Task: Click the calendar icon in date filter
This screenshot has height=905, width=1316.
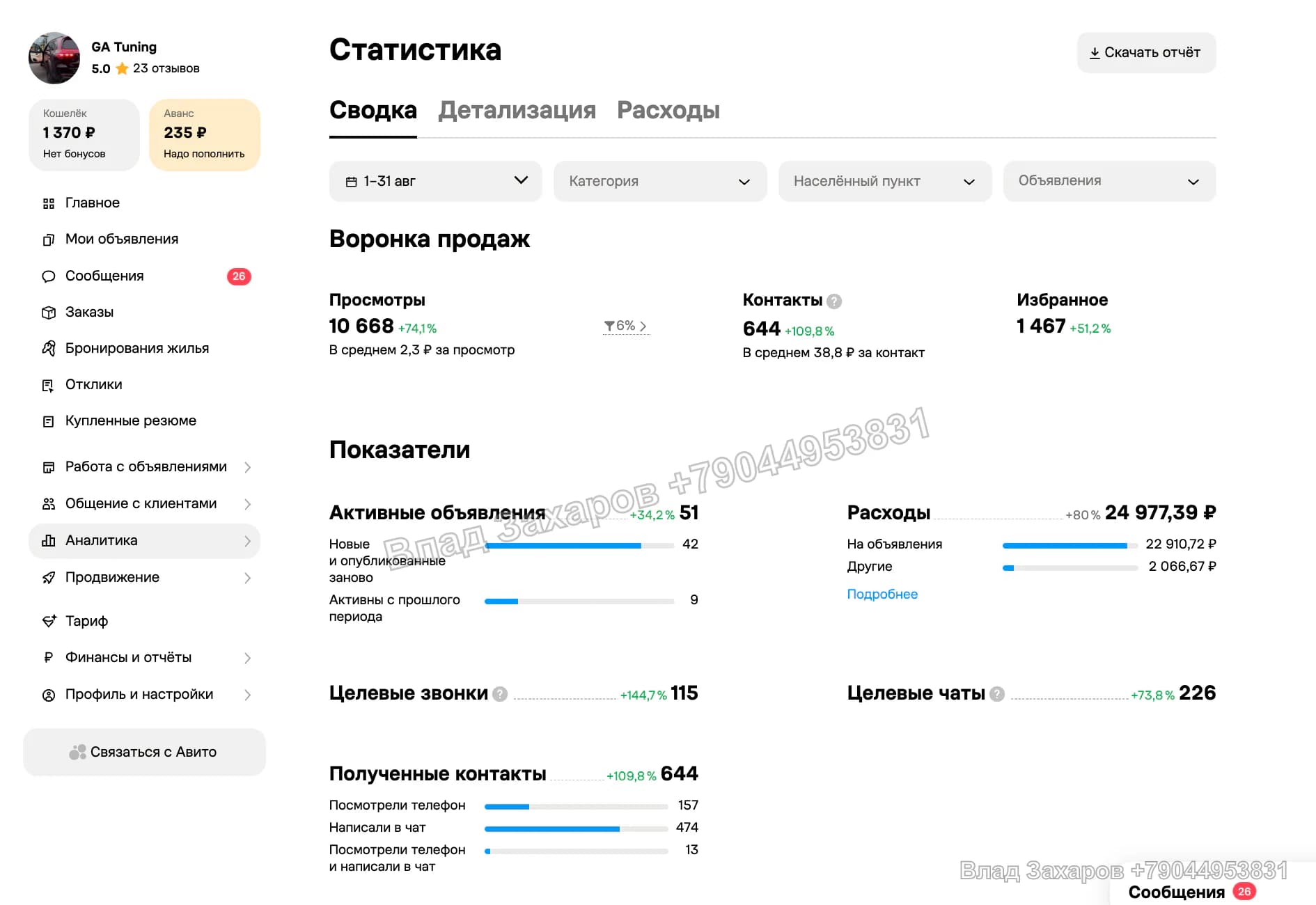Action: click(x=351, y=182)
